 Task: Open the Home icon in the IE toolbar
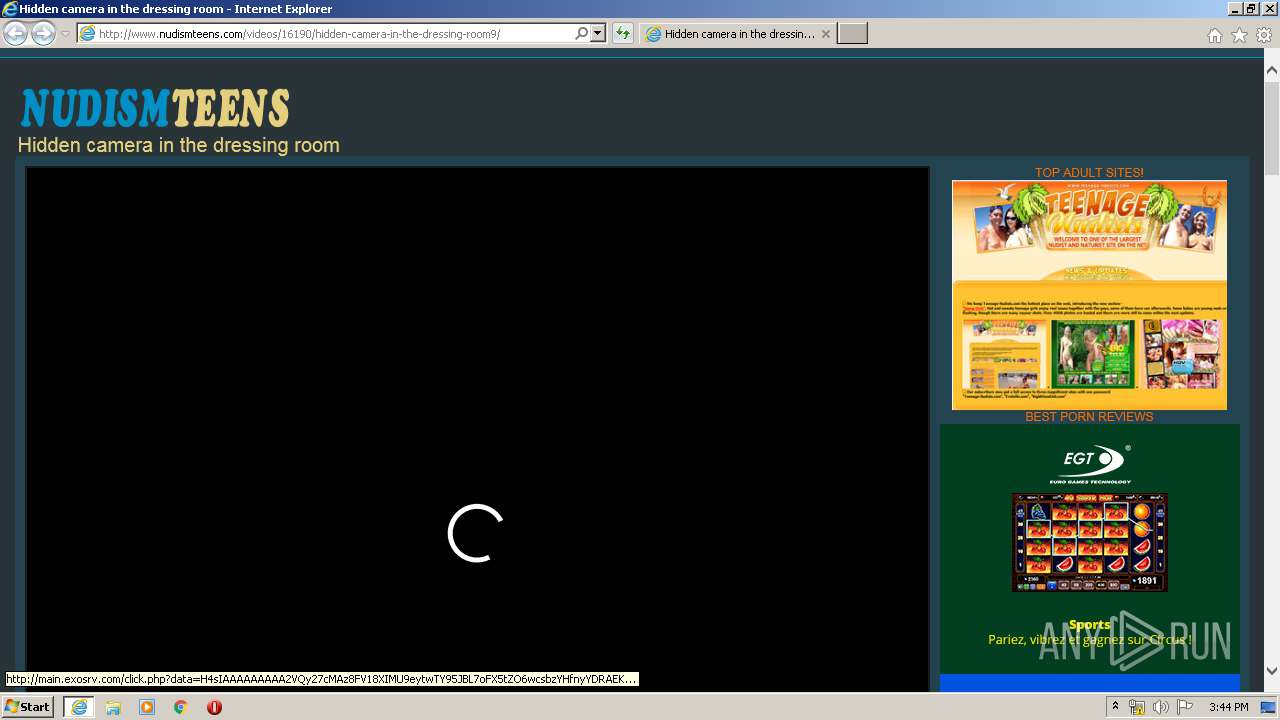click(1214, 35)
